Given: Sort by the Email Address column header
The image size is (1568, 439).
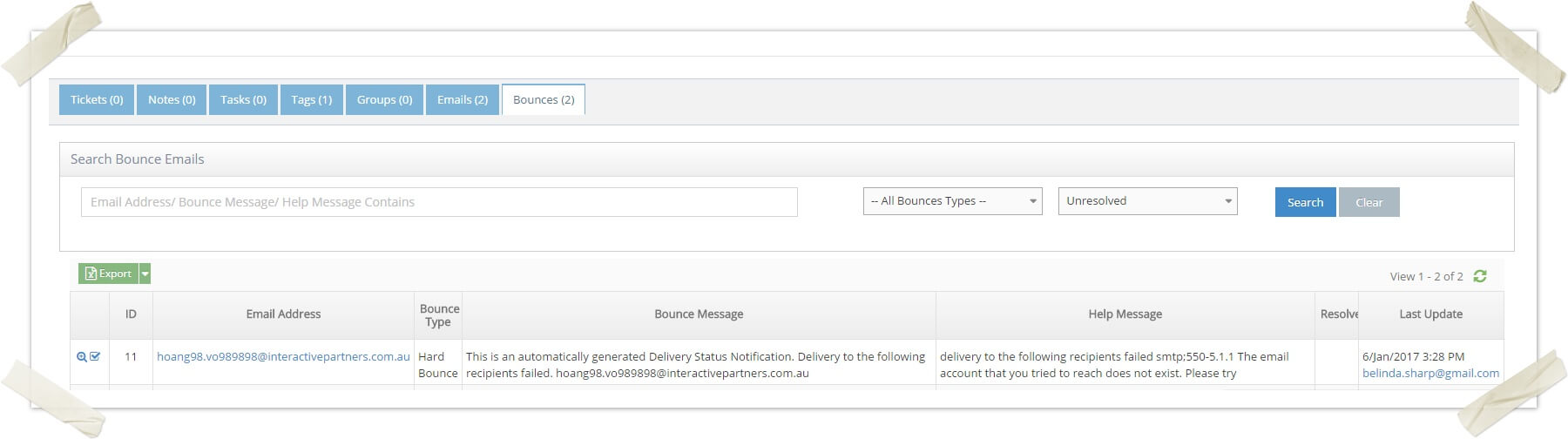Looking at the screenshot, I should [x=283, y=314].
